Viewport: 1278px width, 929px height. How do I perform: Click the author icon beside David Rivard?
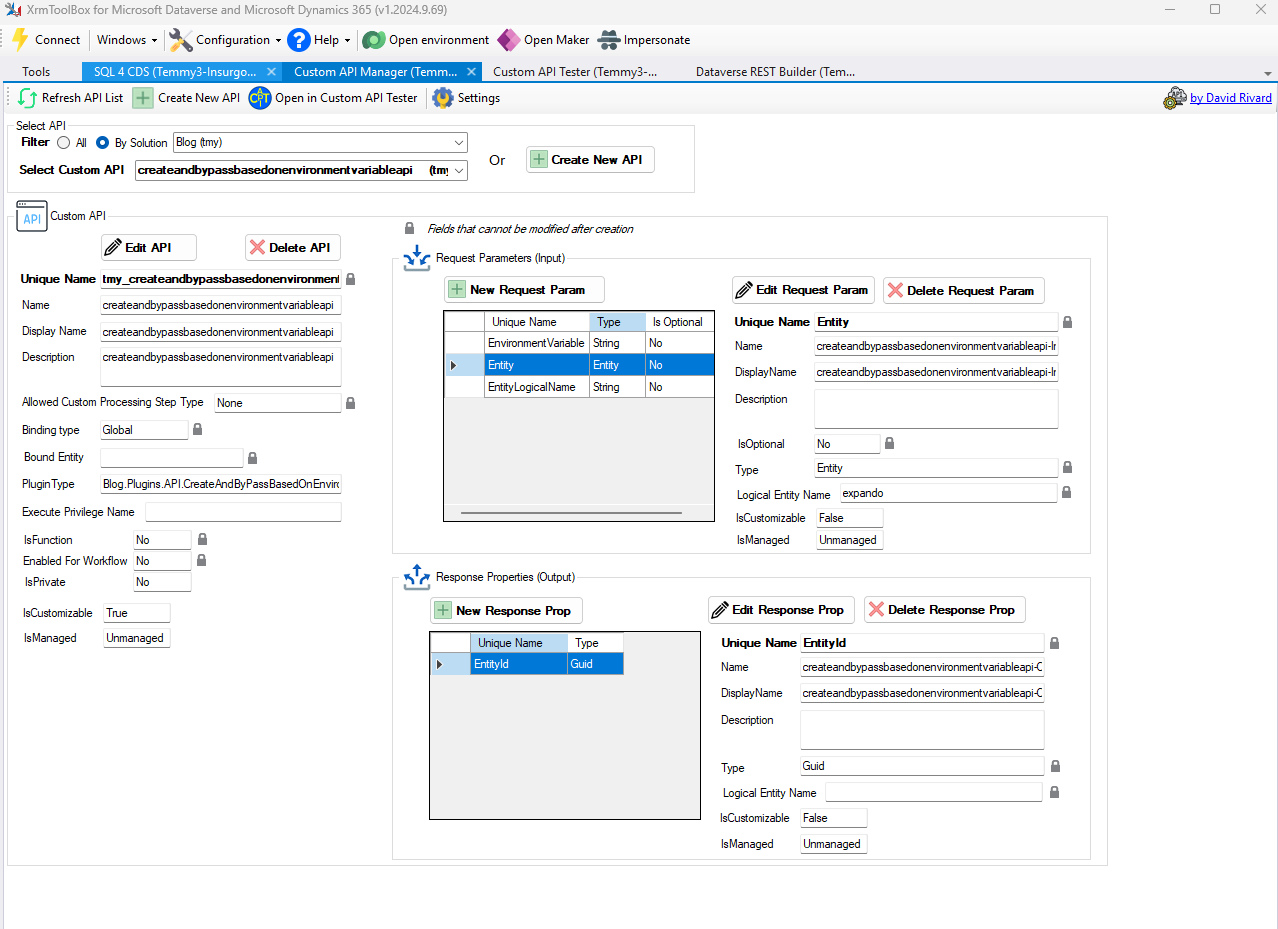coord(1175,98)
